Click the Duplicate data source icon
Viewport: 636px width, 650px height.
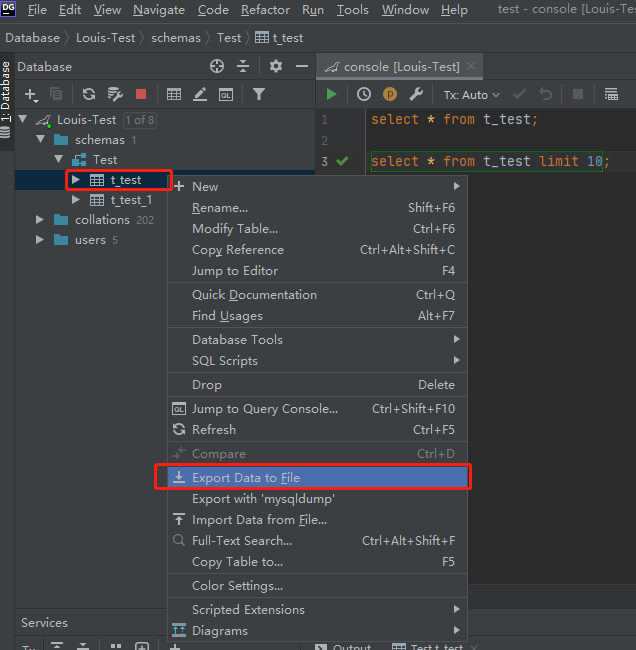[56, 94]
